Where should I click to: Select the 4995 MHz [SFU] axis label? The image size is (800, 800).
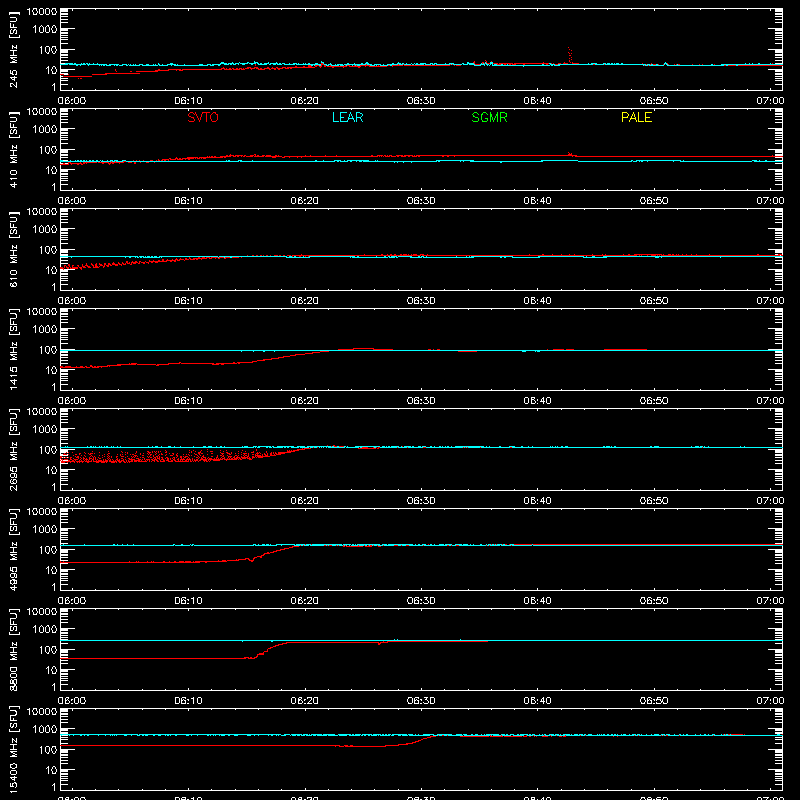(x=13, y=549)
